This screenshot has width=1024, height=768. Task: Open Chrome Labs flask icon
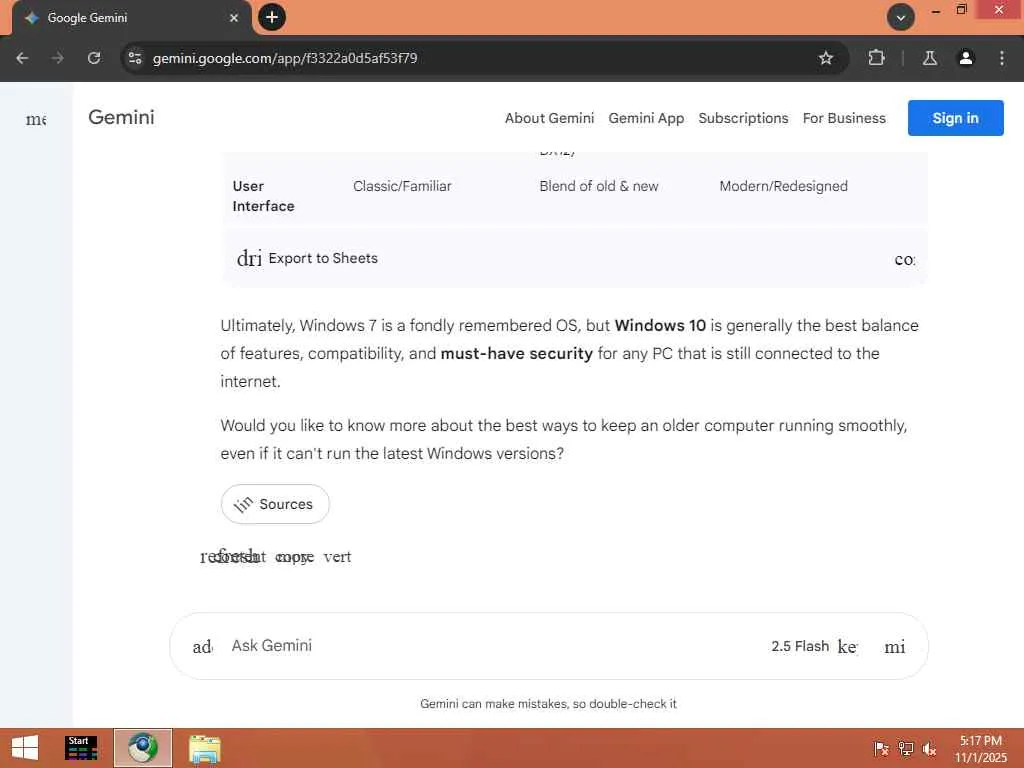coord(930,58)
